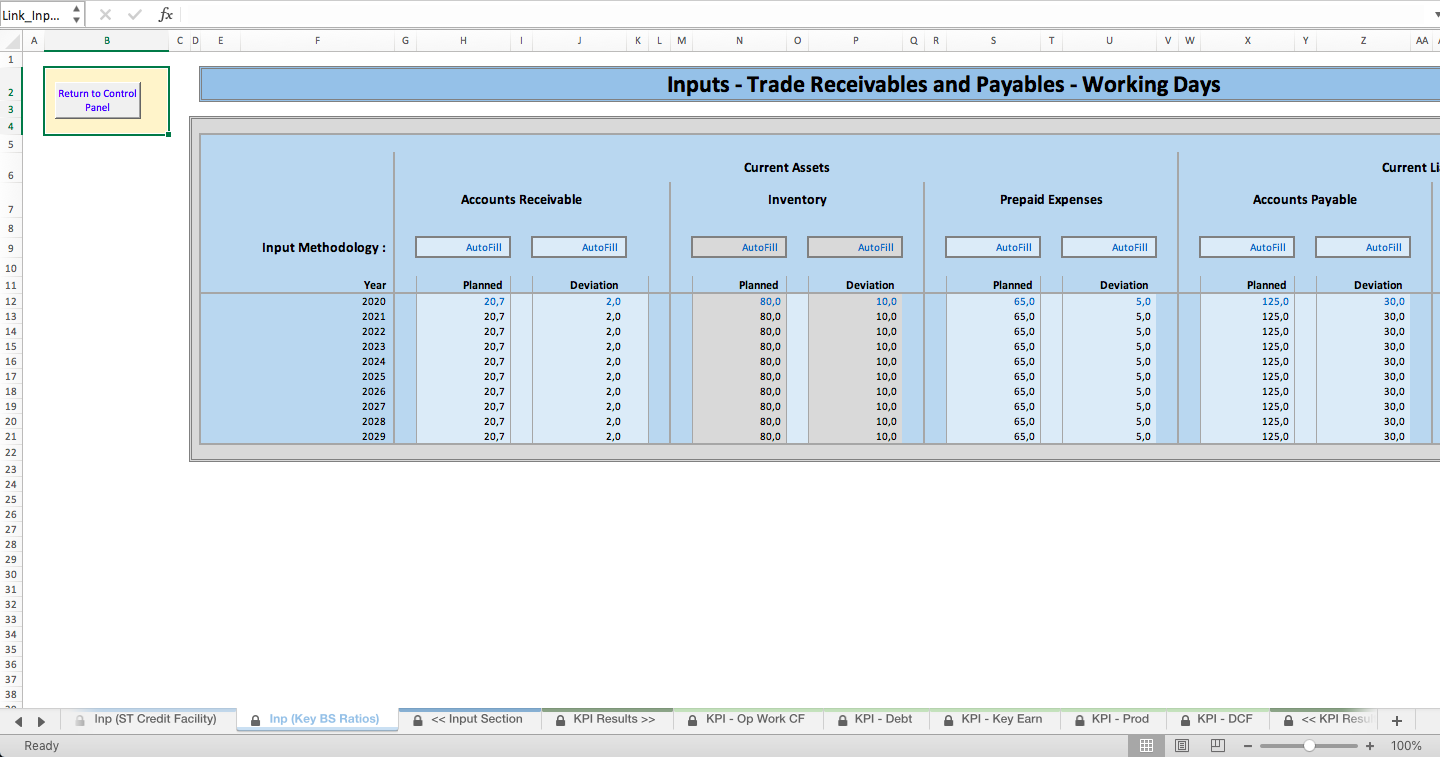The height and width of the screenshot is (757, 1440).
Task: Click 2020 Accounts Receivable Planned value 20,7
Action: click(x=463, y=301)
